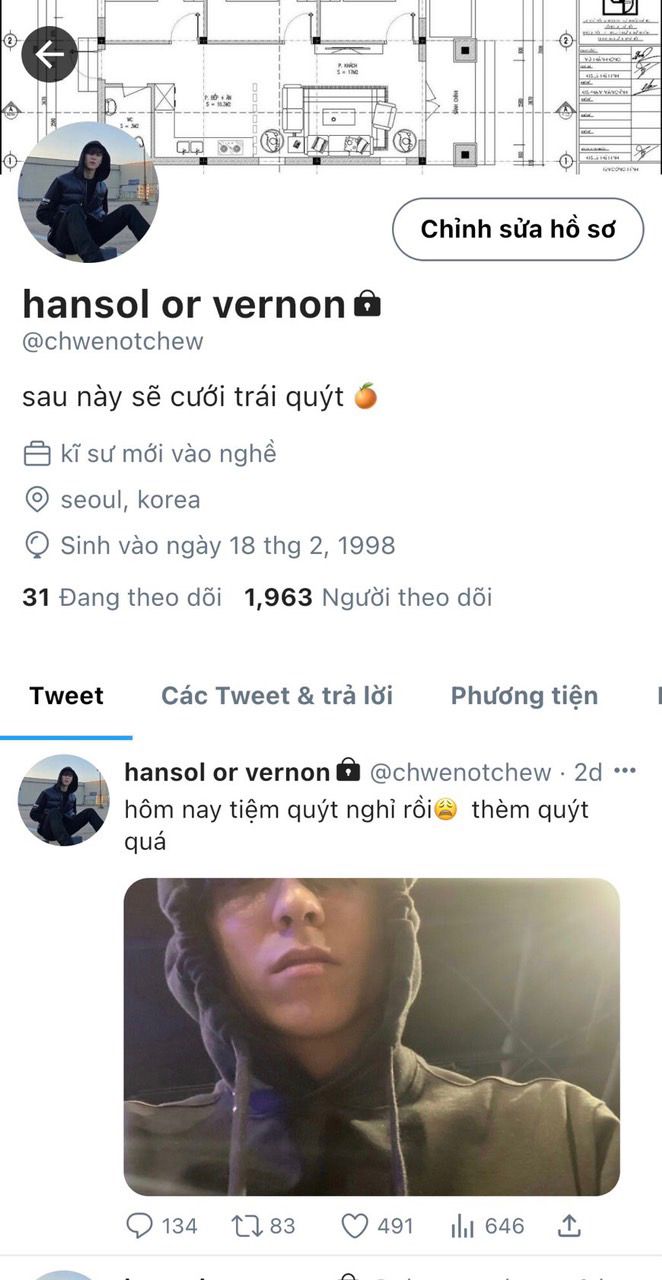Open the three-dot tweet options menu
The width and height of the screenshot is (662, 1280).
(x=625, y=771)
